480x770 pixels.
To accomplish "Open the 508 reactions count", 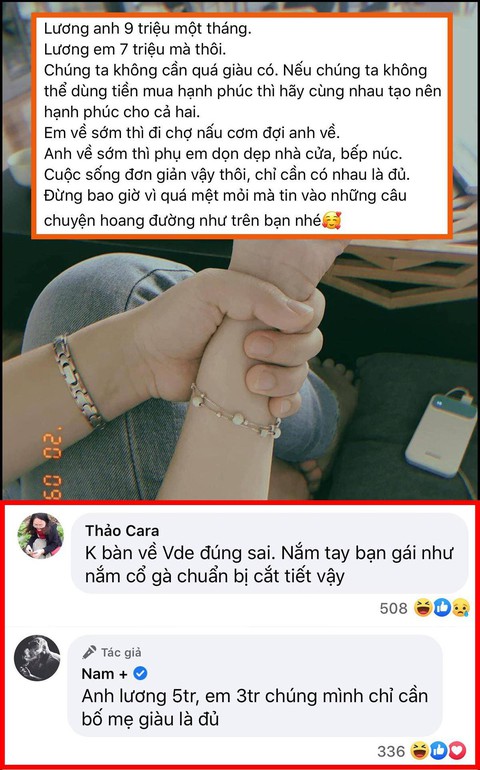I will 394,608.
